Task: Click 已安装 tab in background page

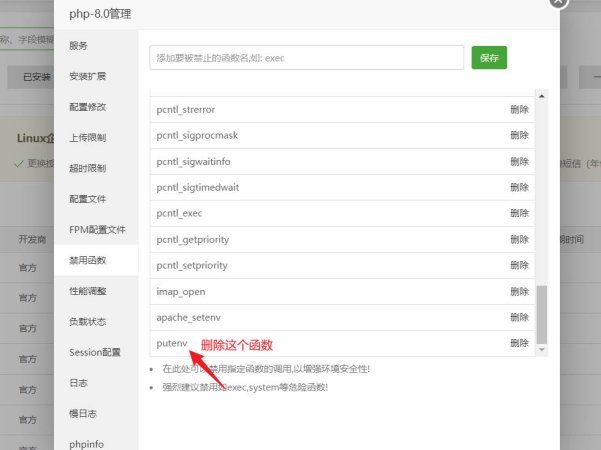Action: pos(37,77)
